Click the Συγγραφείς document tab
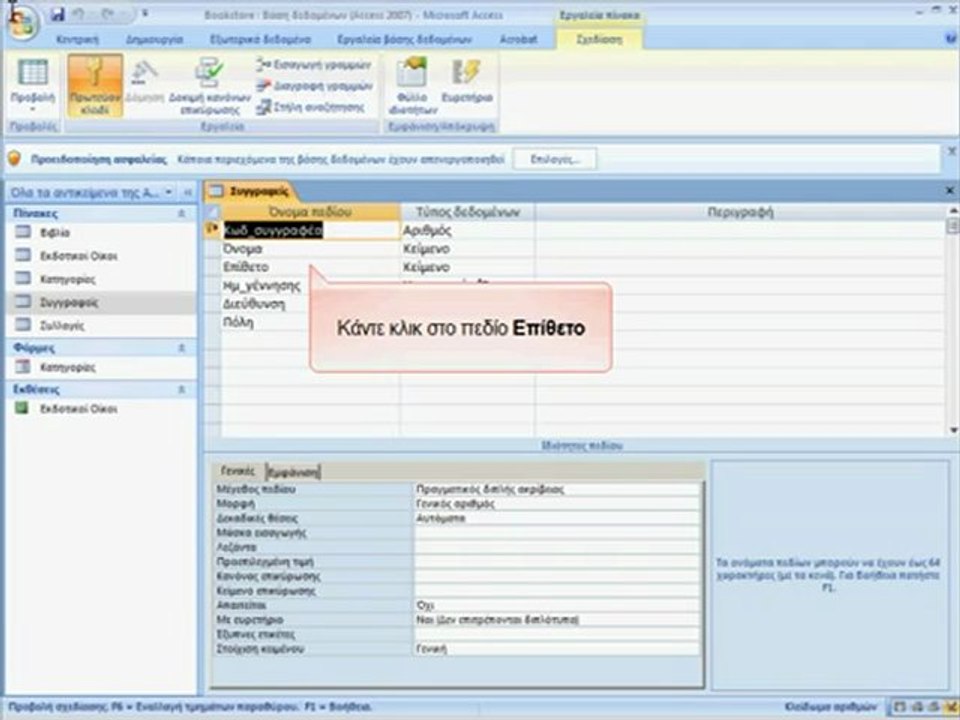Screen dimensions: 960x720 (x=250, y=192)
